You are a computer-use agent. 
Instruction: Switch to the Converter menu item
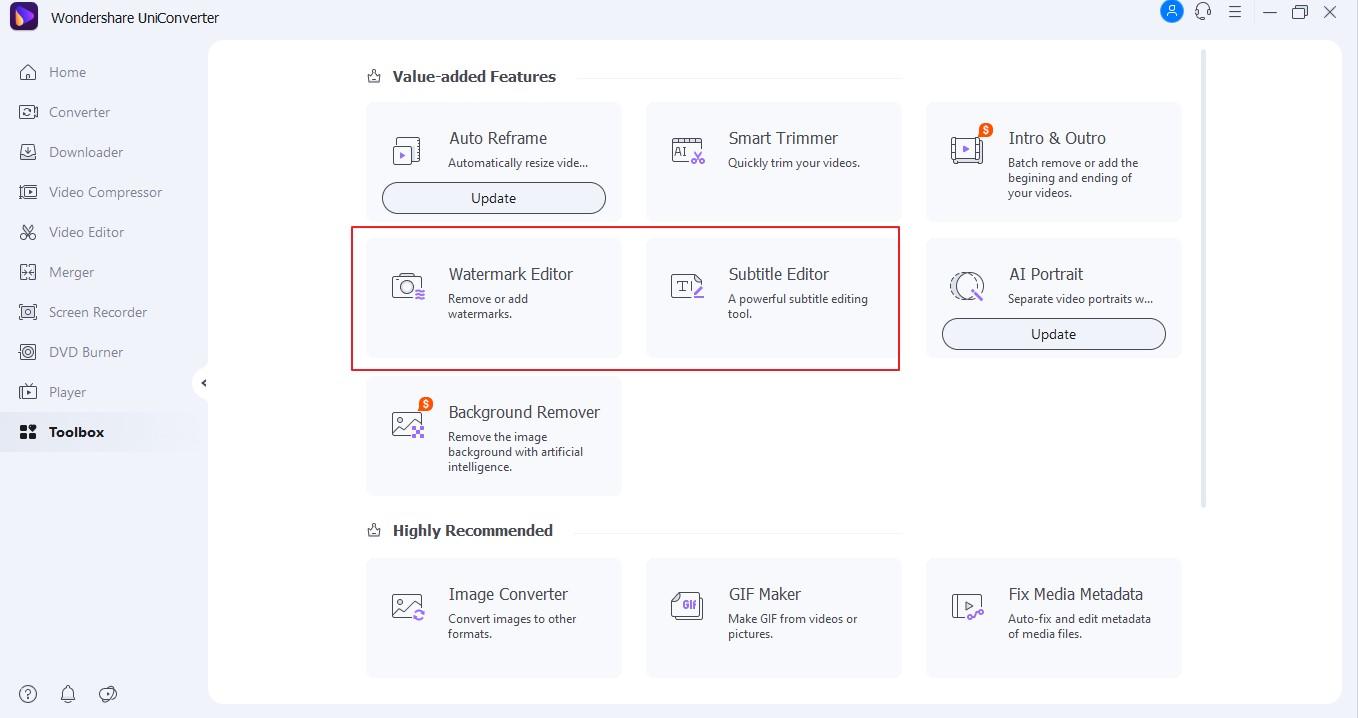80,112
